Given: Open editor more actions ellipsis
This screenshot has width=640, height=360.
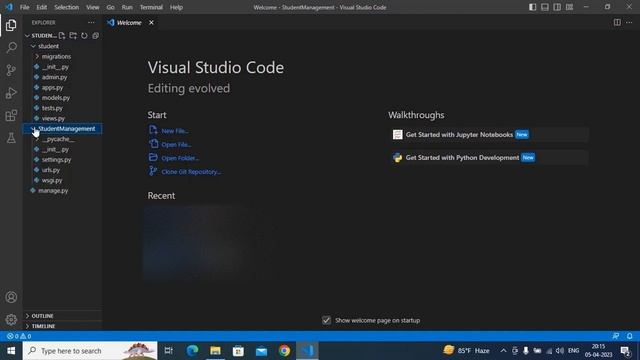Looking at the screenshot, I should tap(629, 22).
